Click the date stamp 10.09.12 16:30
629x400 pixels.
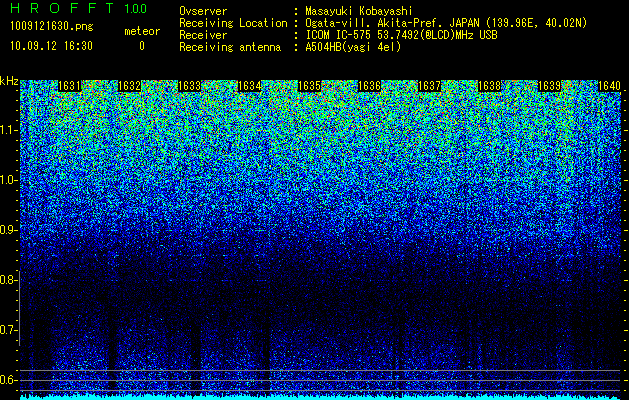[51, 46]
